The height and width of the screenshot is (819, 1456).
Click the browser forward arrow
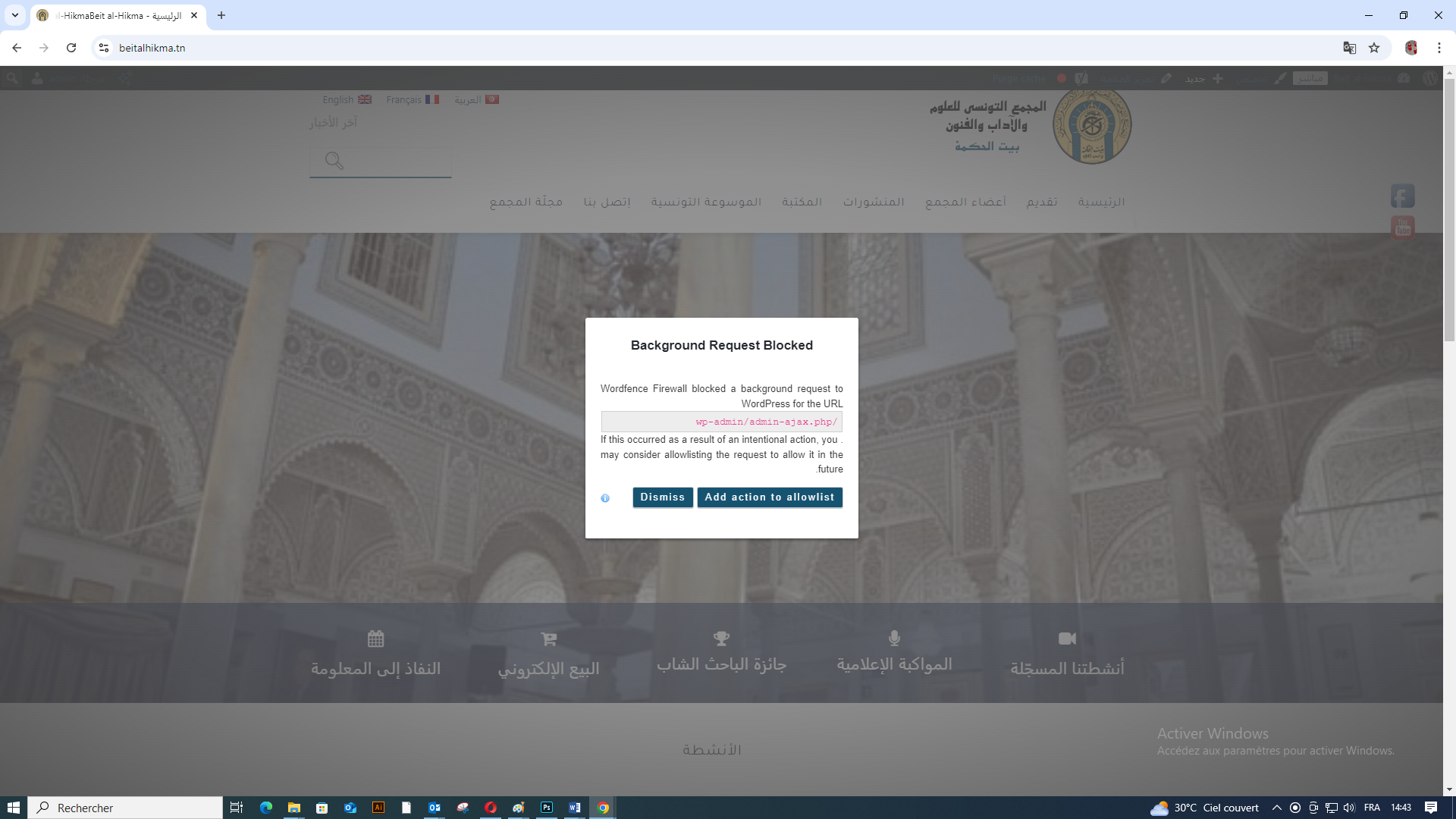44,48
